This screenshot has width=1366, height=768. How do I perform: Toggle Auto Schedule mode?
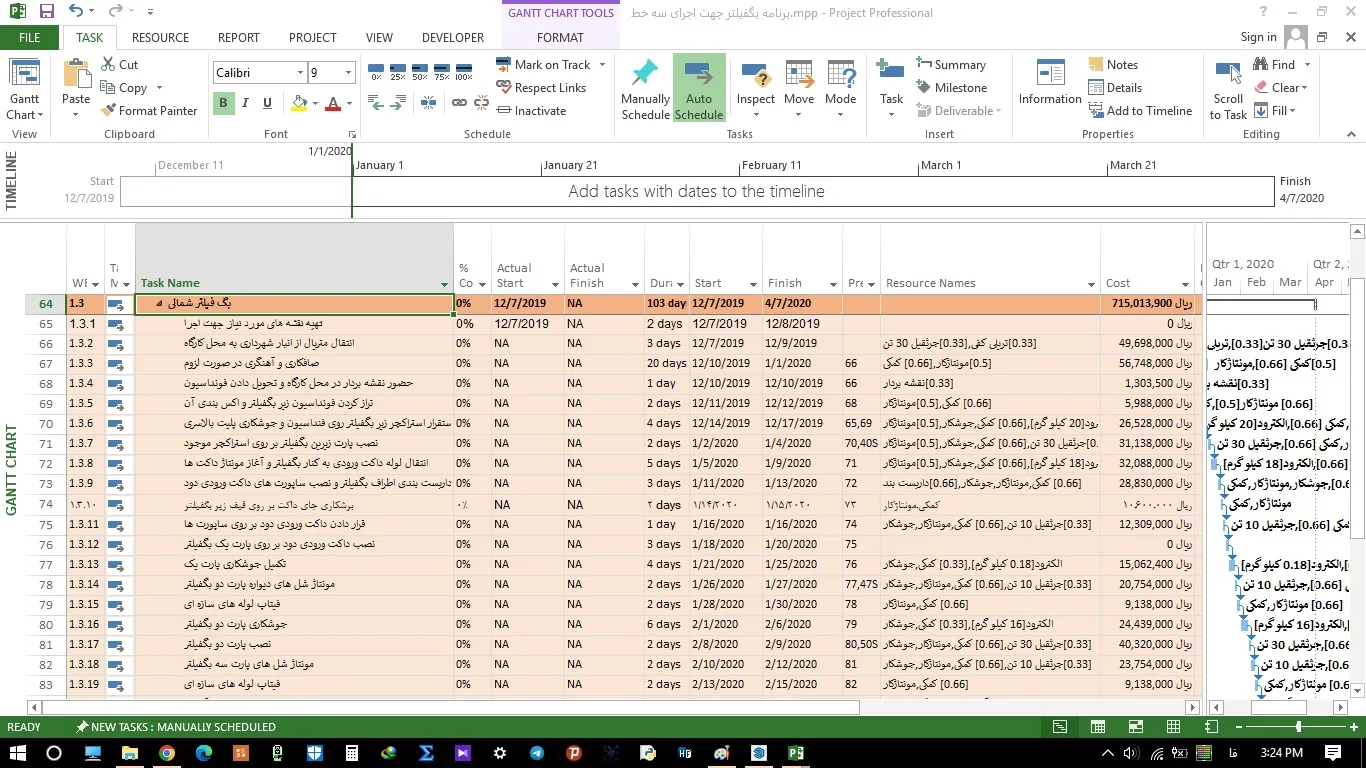(698, 87)
